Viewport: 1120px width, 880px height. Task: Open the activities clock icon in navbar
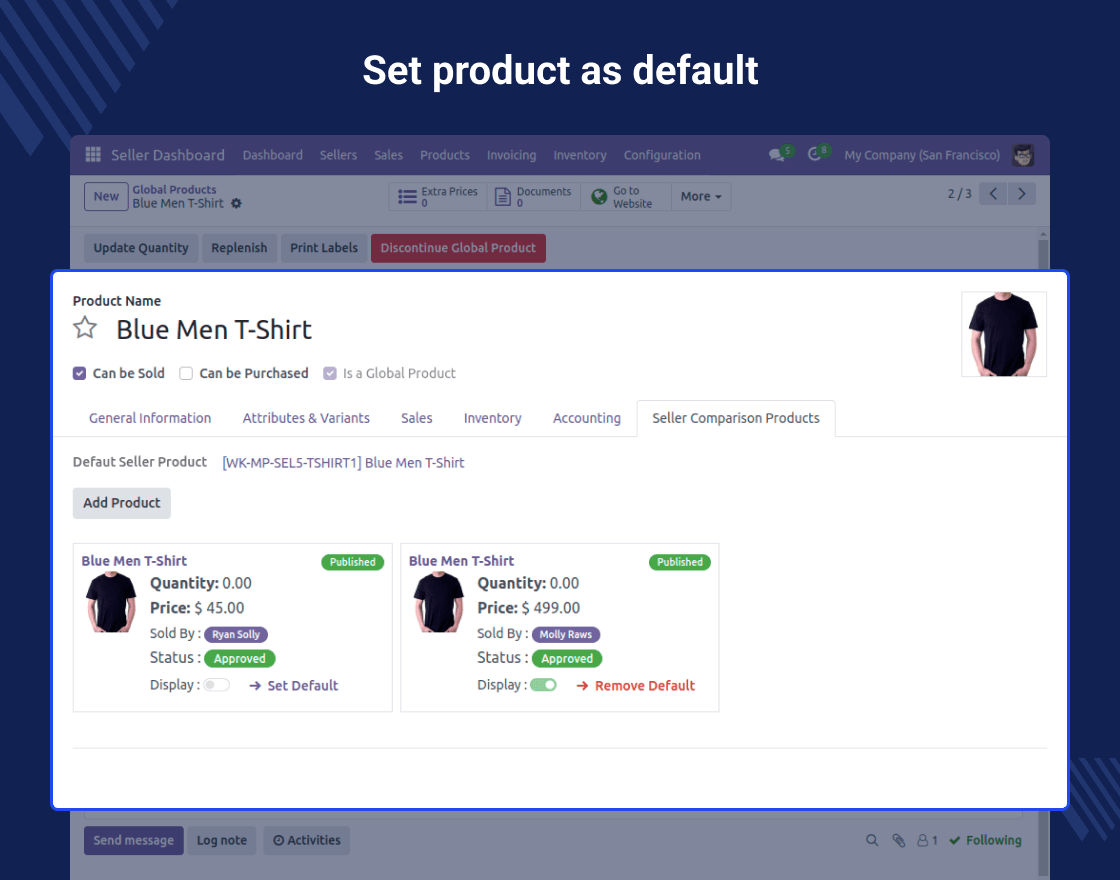pyautogui.click(x=814, y=154)
